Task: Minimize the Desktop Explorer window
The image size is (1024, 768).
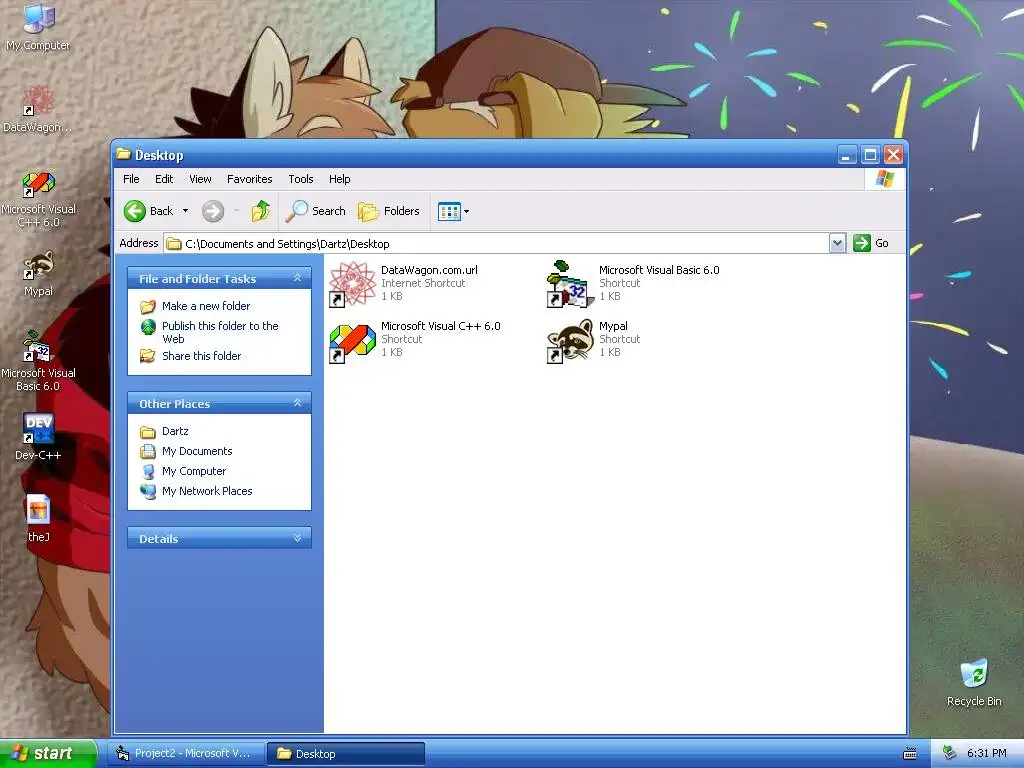Action: [847, 155]
